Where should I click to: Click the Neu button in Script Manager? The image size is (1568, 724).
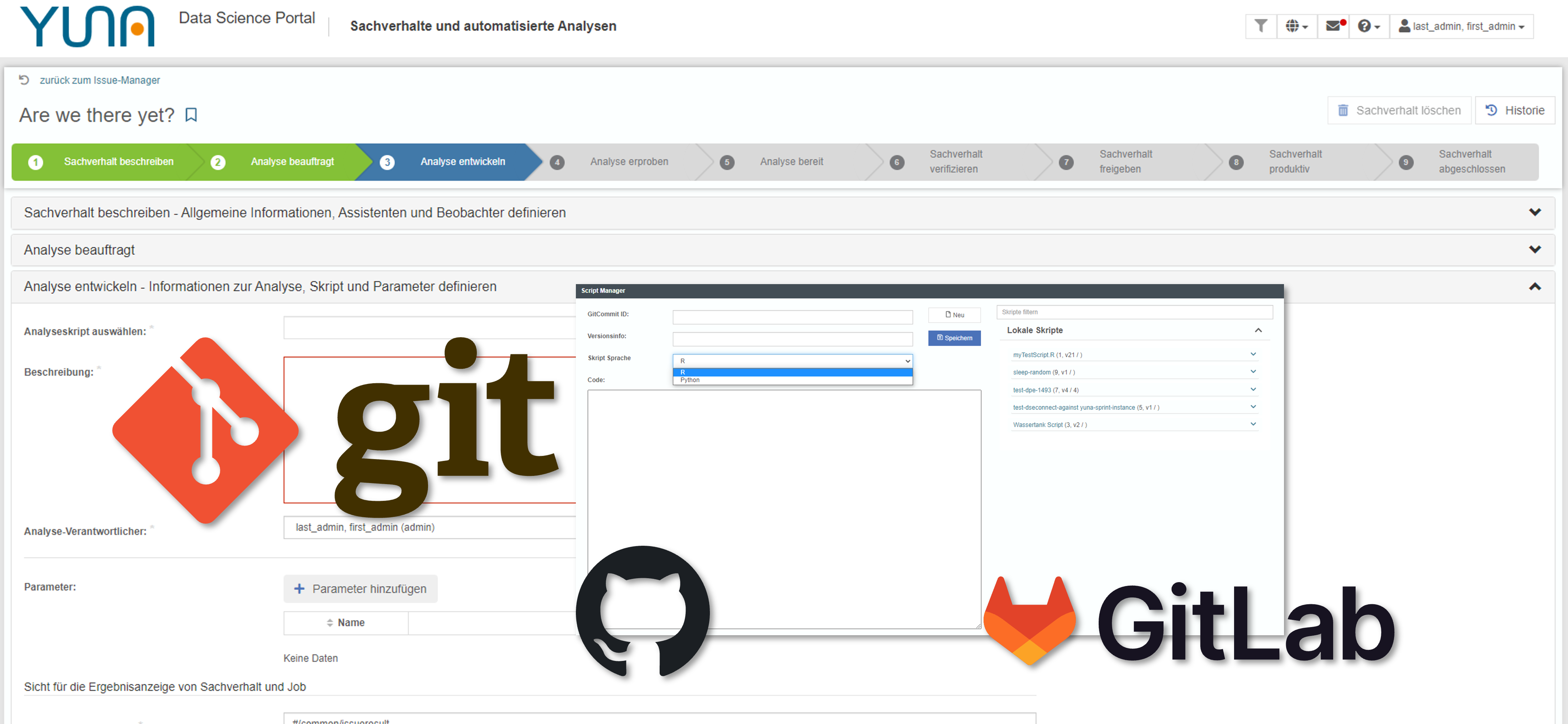click(954, 315)
